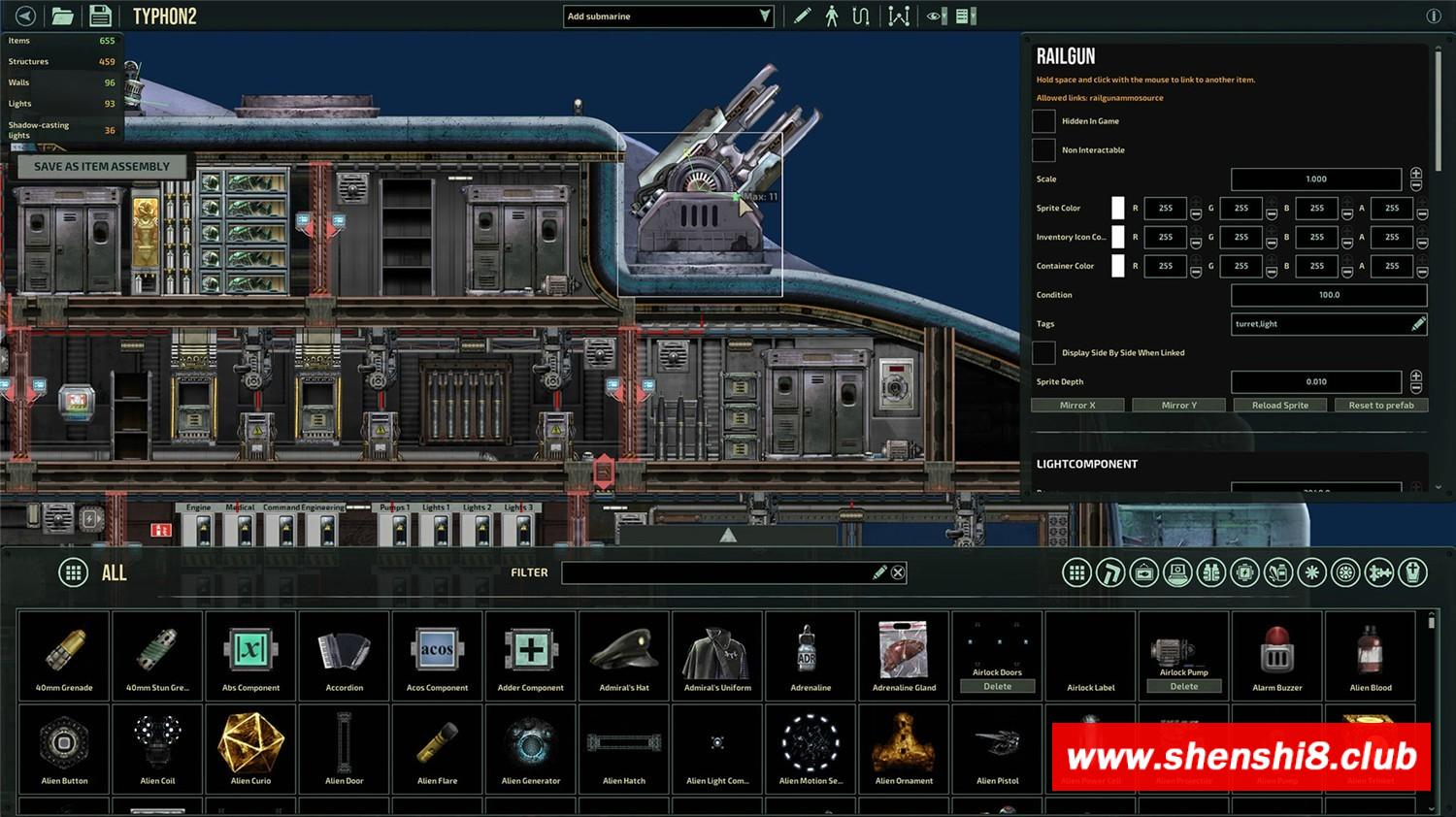This screenshot has height=817, width=1456.
Task: Adjust Container Color G value stepper
Action: 1271,266
